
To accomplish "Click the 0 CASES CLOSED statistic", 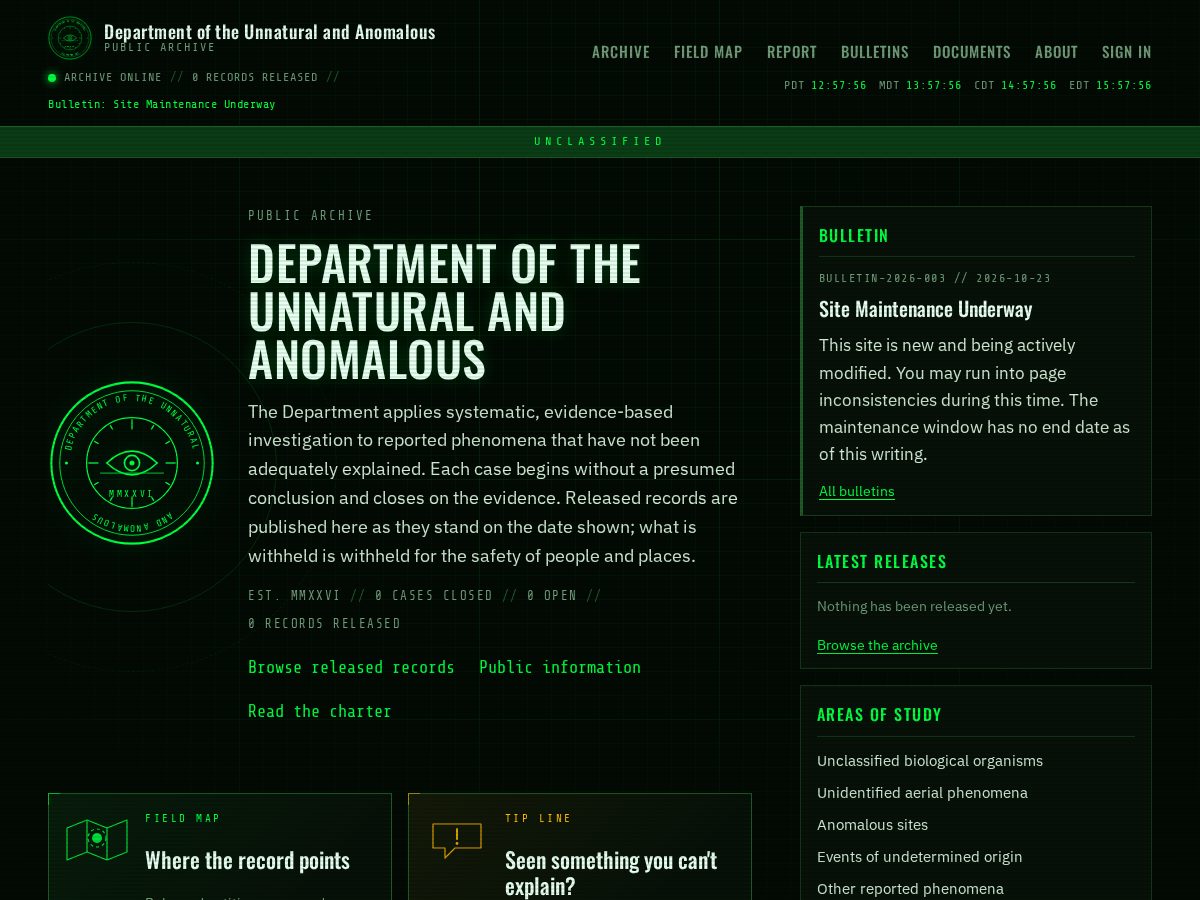I will [434, 595].
